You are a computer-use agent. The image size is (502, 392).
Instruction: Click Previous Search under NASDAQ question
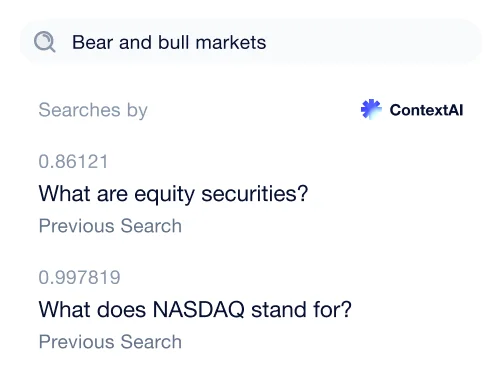(110, 342)
